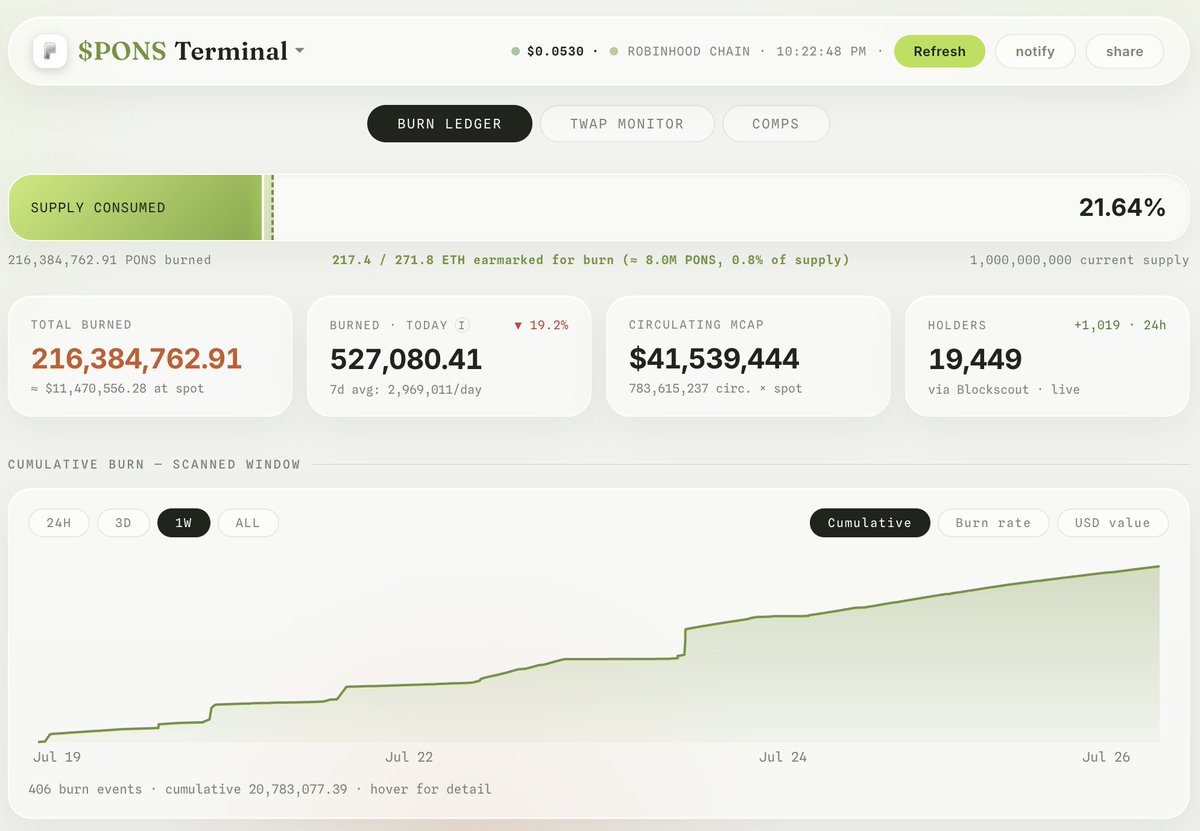Select the 3D time range
The width and height of the screenshot is (1200, 831).
click(123, 523)
